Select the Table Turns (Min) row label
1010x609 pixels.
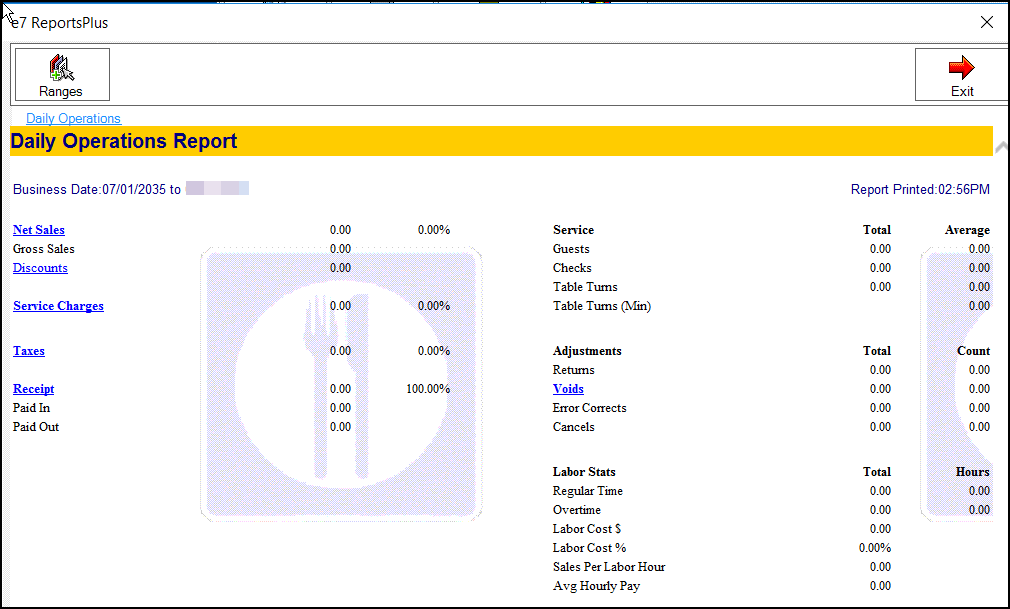pyautogui.click(x=602, y=306)
